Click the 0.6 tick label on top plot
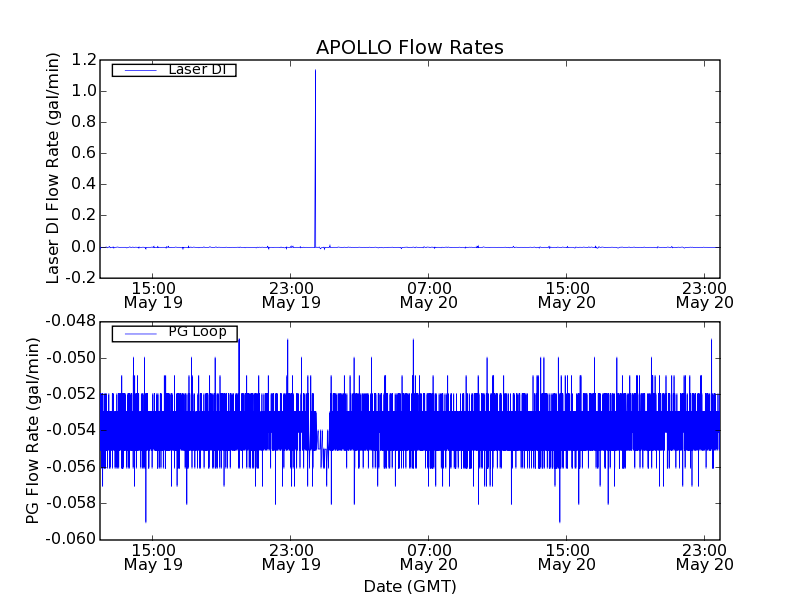 click(82, 153)
